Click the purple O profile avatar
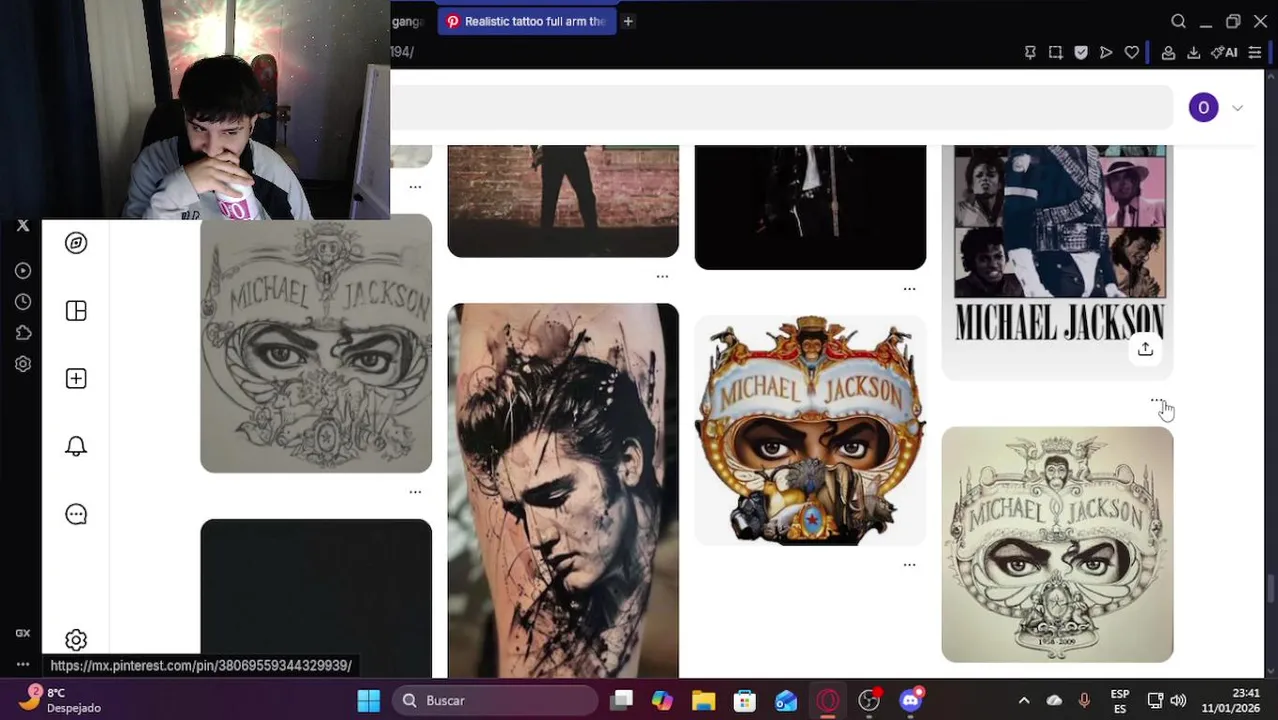This screenshot has height=720, width=1278. [x=1203, y=108]
